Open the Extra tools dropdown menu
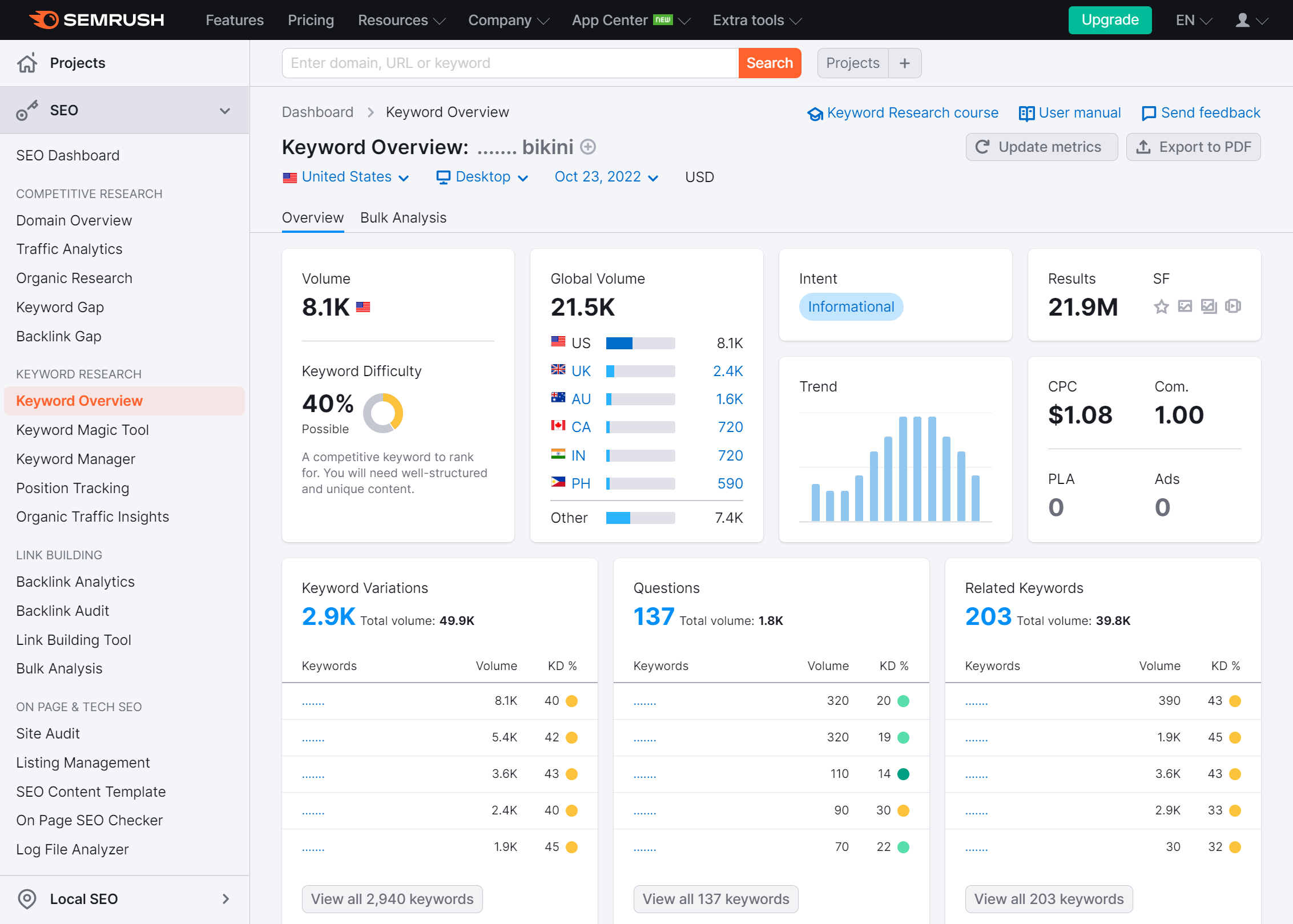Screen dimensions: 1293x924 pyautogui.click(x=758, y=21)
